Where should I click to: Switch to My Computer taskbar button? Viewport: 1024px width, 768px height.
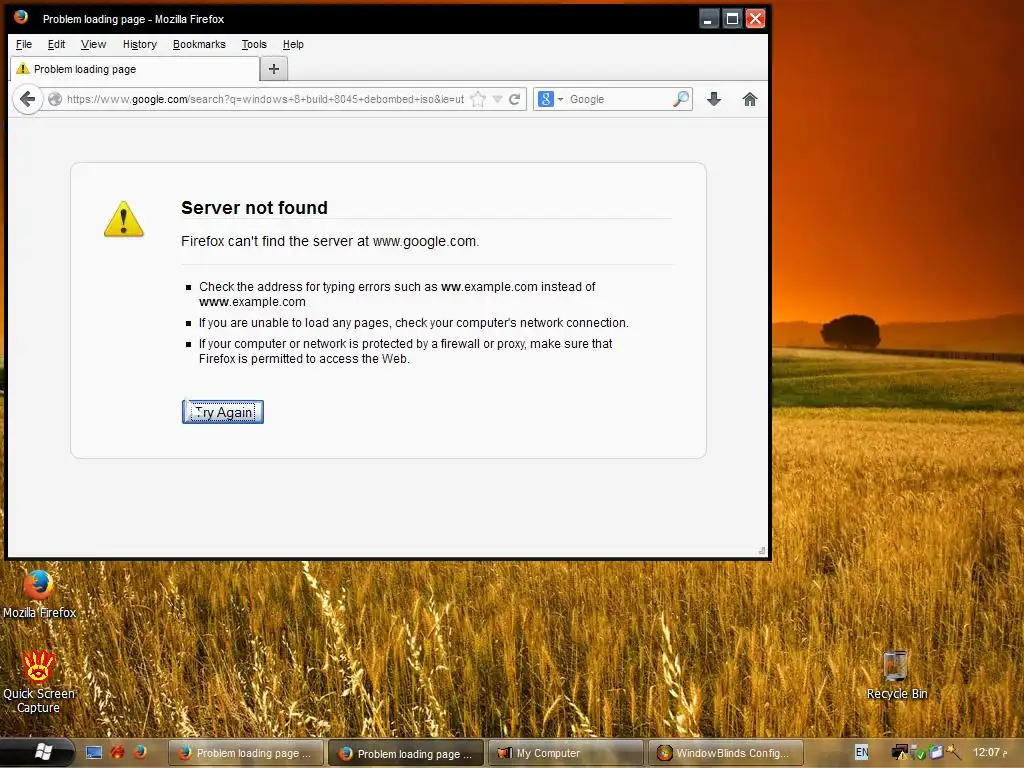coord(566,753)
